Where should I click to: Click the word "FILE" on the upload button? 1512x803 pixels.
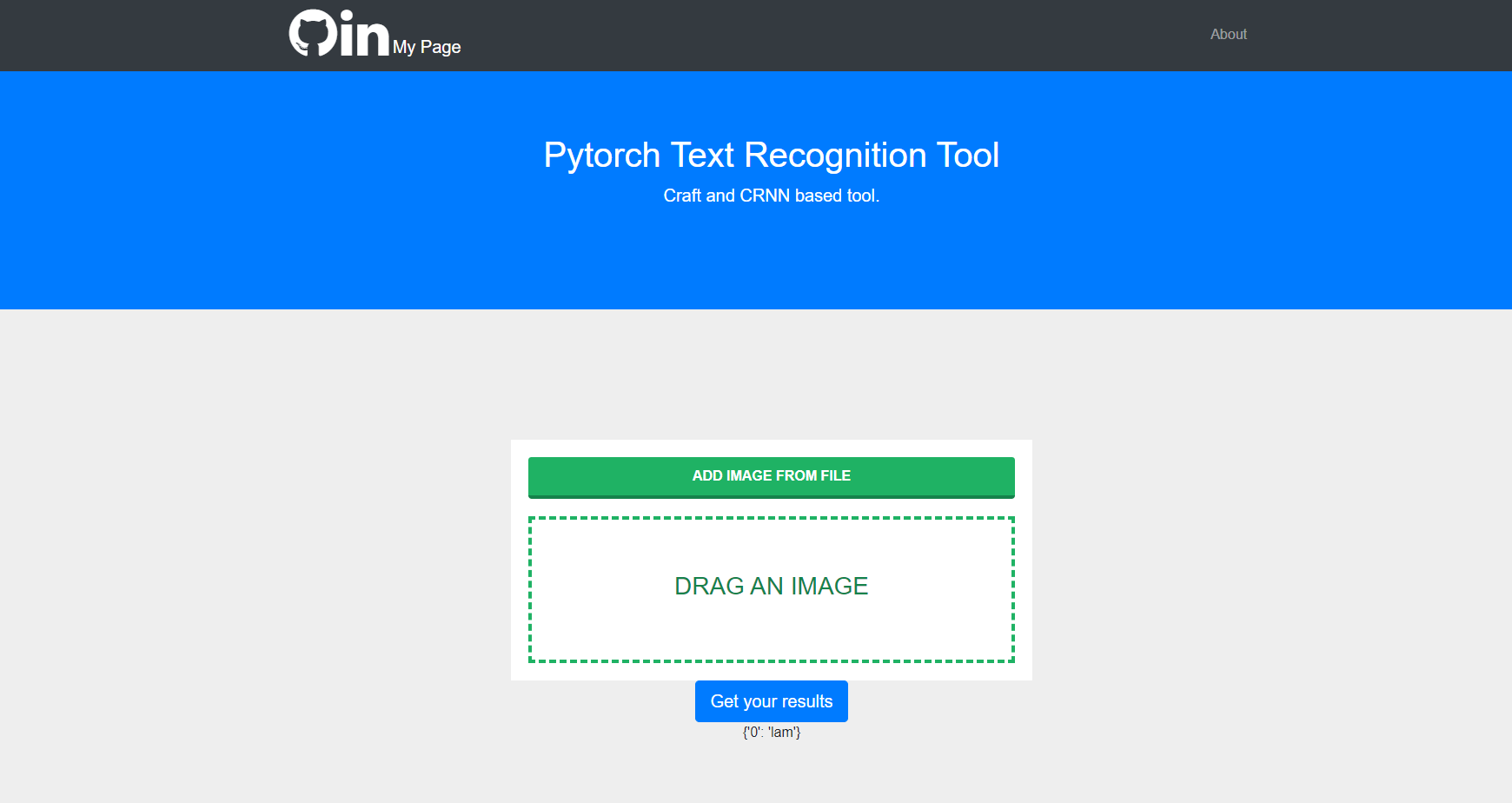tap(835, 476)
